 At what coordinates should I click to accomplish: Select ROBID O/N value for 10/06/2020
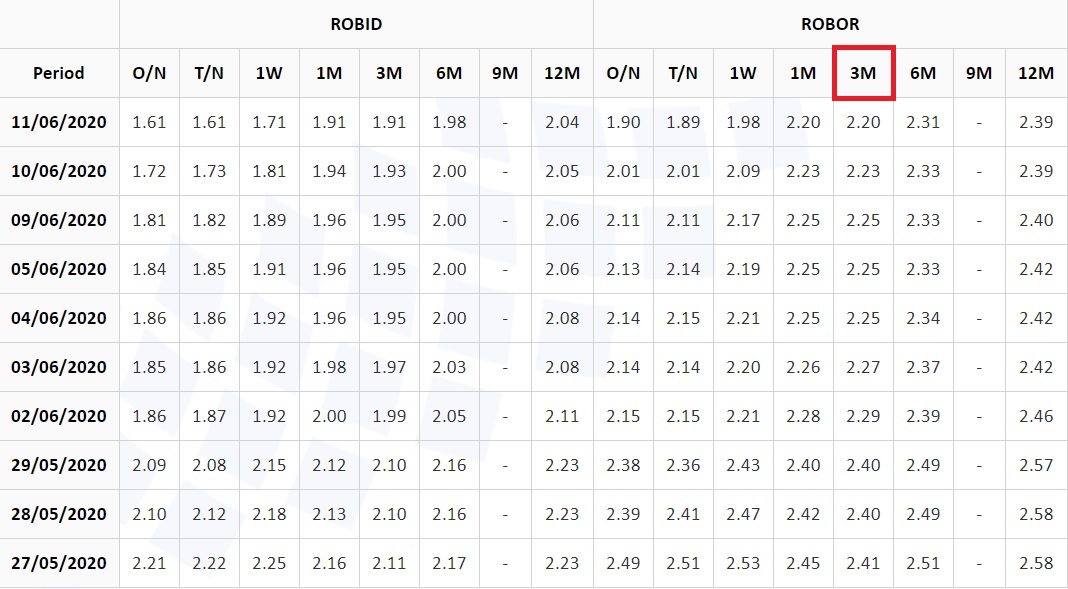coord(149,171)
